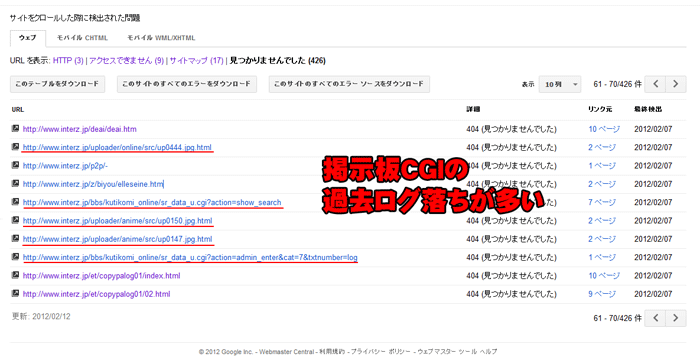Screen dimensions: 700x360
Task: Open the 10 ページ link for deai.htm
Action: tap(604, 129)
